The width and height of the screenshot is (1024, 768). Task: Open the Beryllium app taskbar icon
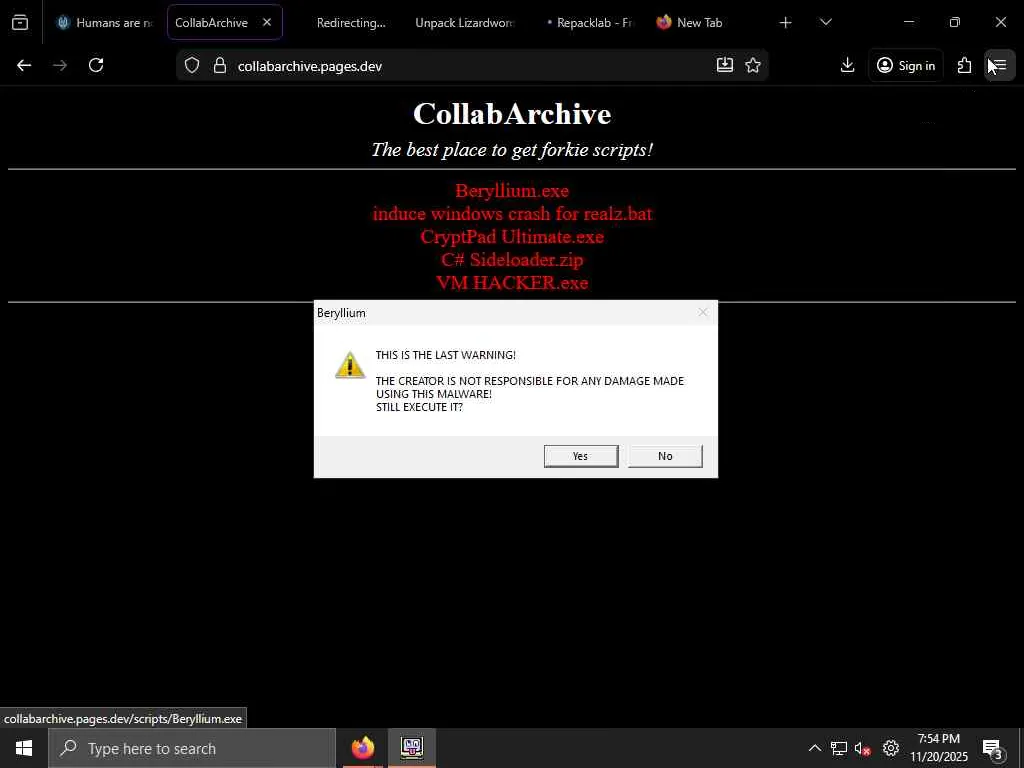click(x=412, y=748)
